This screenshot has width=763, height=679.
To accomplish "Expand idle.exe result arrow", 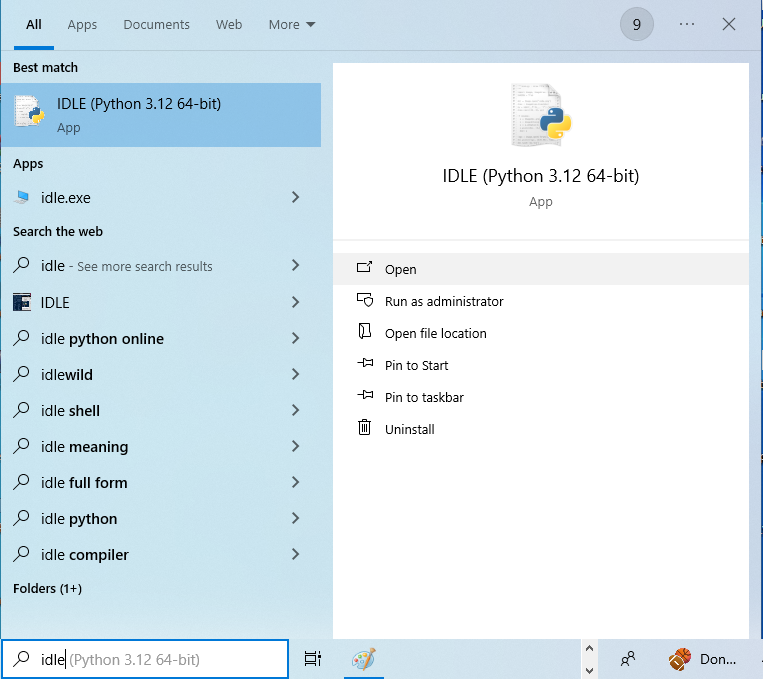I will tap(295, 197).
